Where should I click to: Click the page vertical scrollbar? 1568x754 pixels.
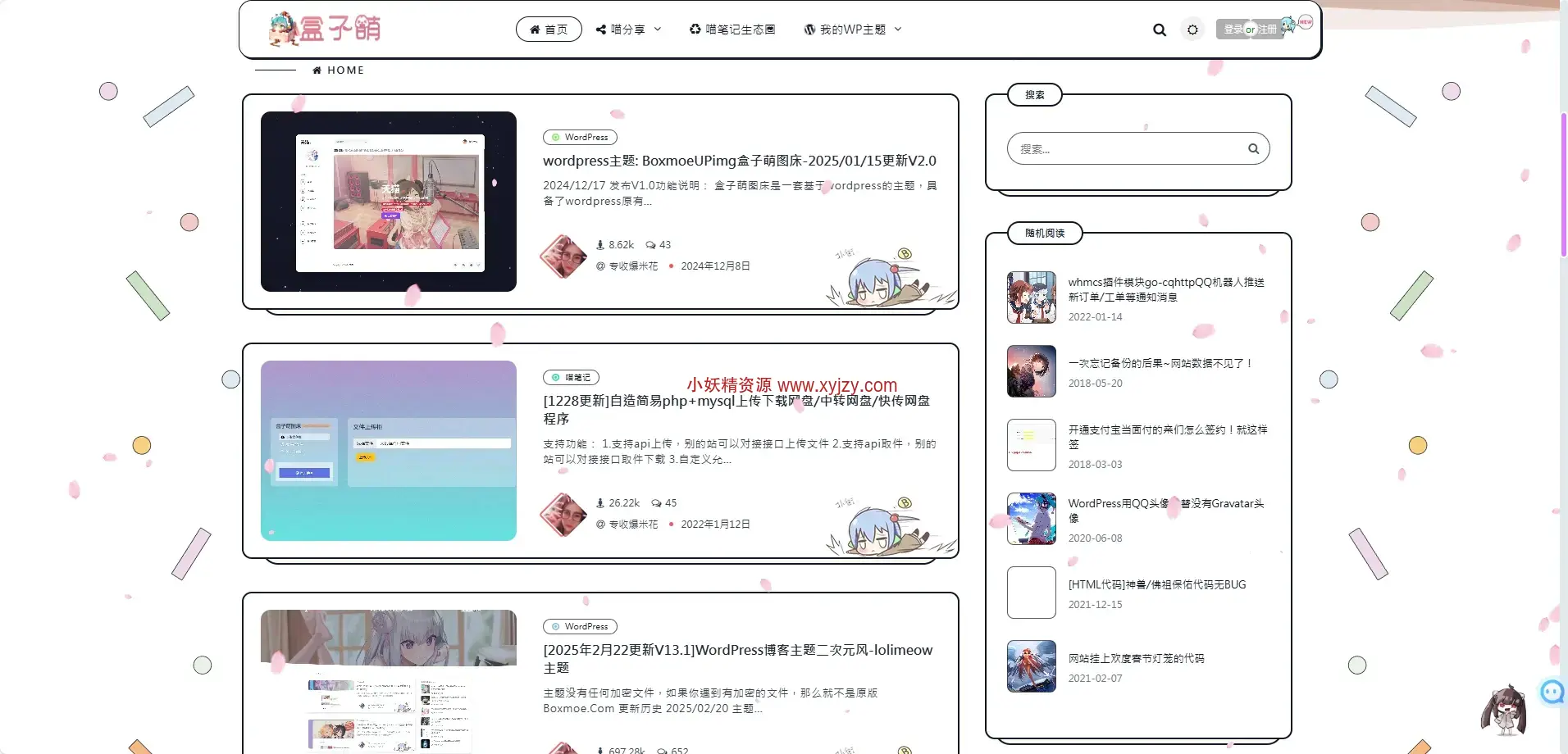1564,185
